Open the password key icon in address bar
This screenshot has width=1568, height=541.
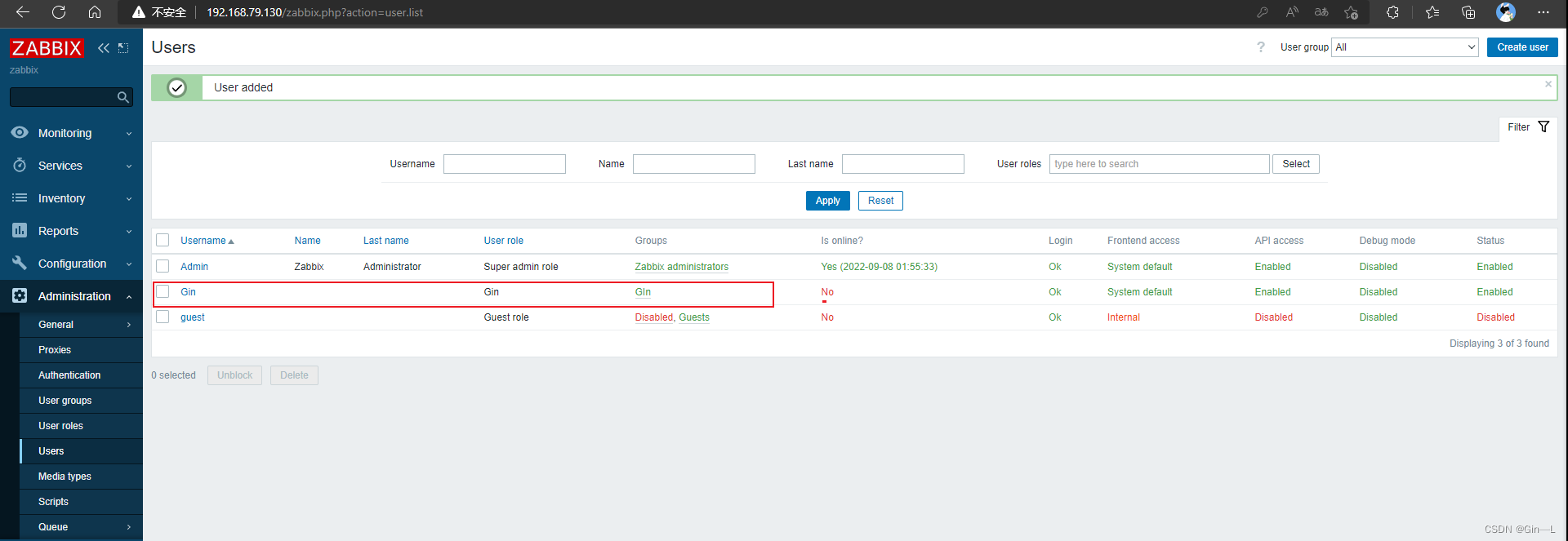(x=1263, y=12)
